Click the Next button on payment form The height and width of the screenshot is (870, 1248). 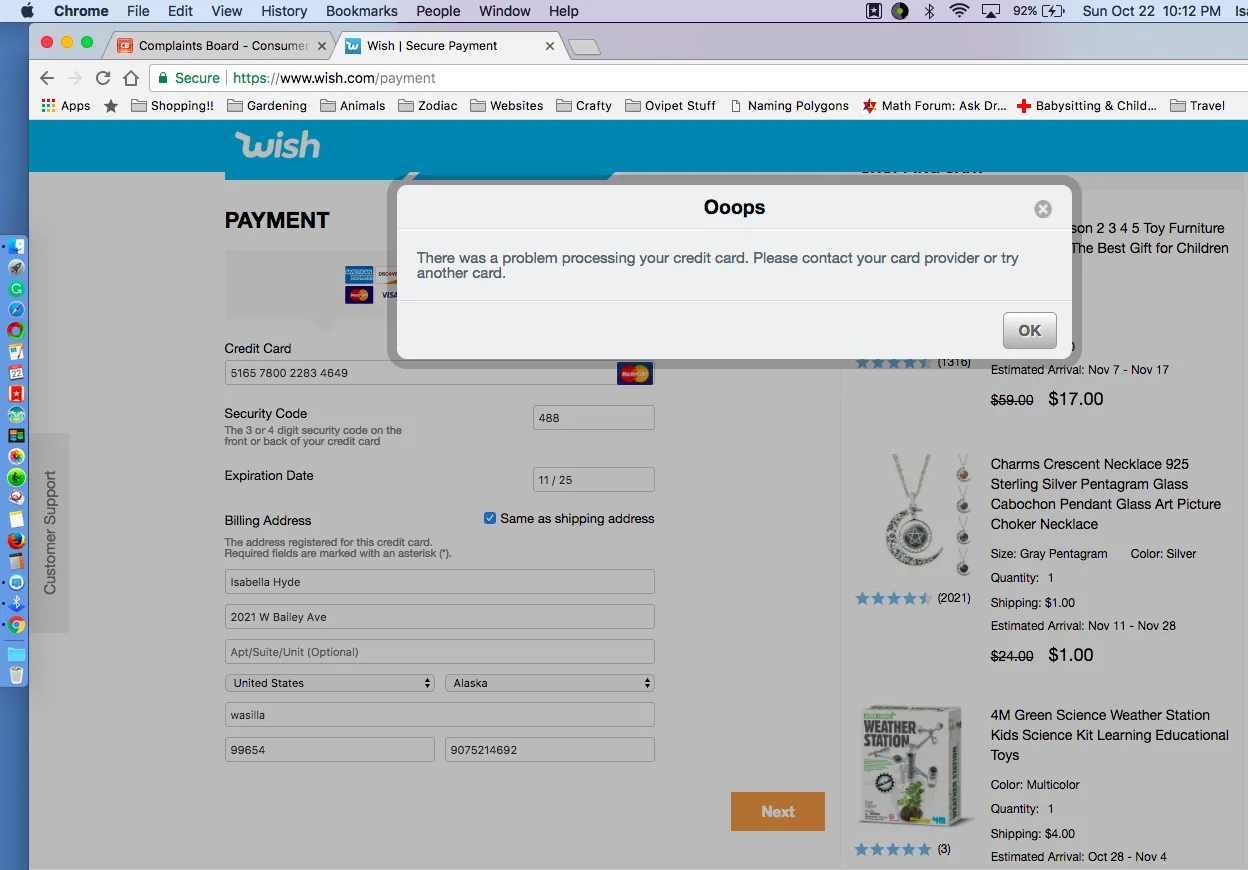click(778, 812)
